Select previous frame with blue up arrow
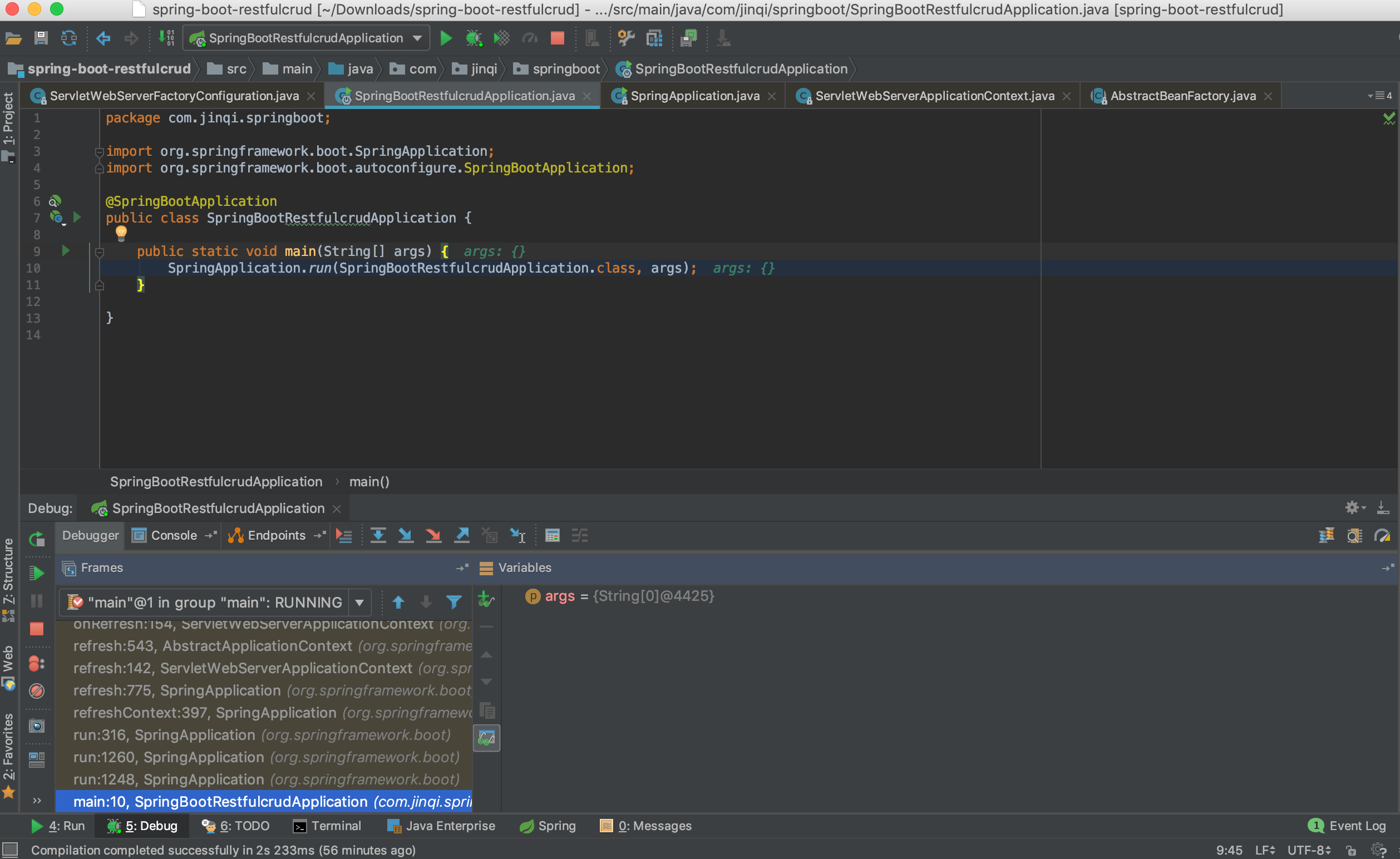 point(398,601)
